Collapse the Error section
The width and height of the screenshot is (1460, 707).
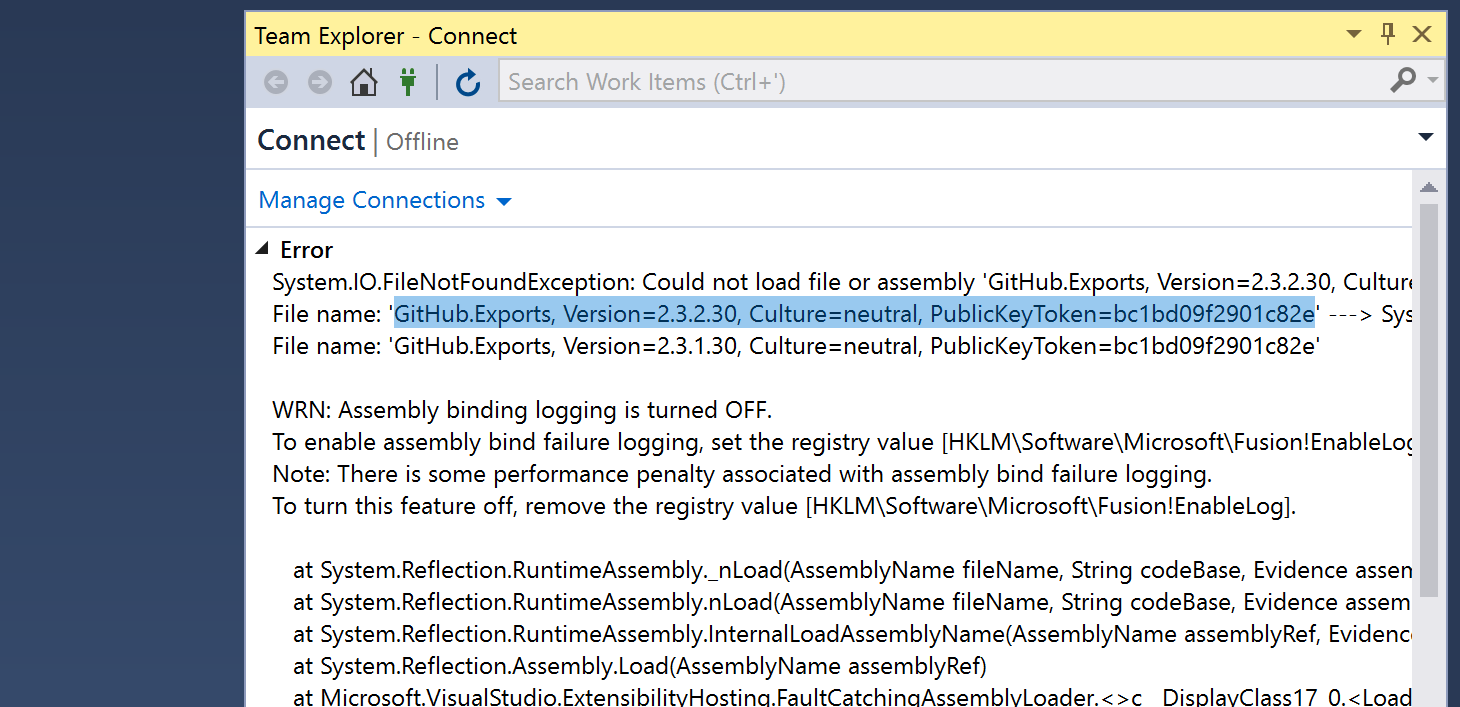[x=262, y=249]
